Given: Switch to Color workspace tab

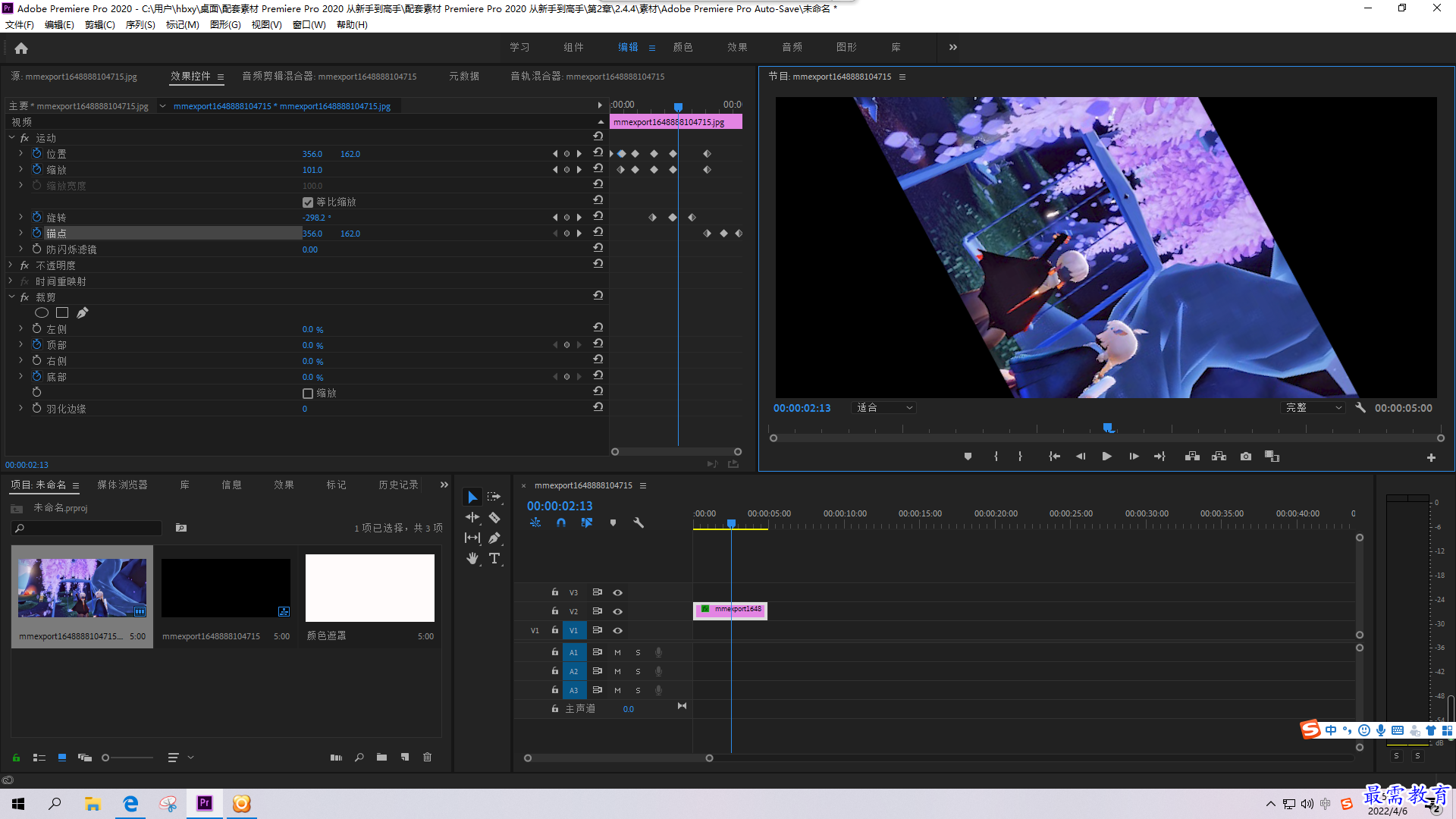Looking at the screenshot, I should (682, 47).
